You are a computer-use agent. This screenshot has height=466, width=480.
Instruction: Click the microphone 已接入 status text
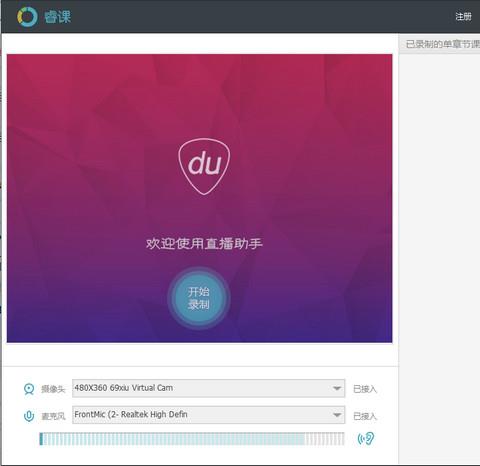coord(365,416)
